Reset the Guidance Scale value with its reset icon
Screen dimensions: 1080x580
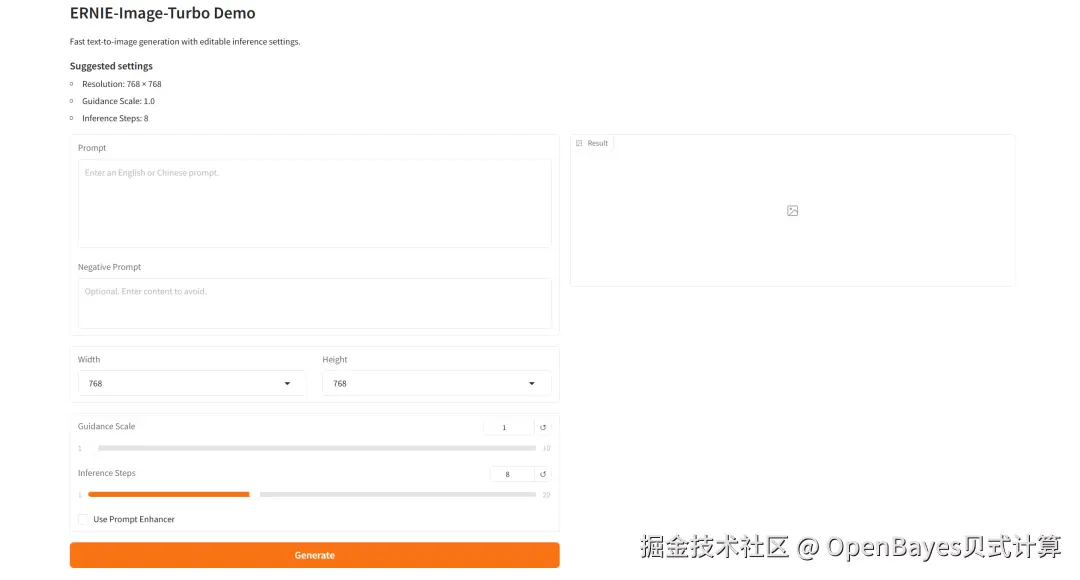[x=542, y=426]
